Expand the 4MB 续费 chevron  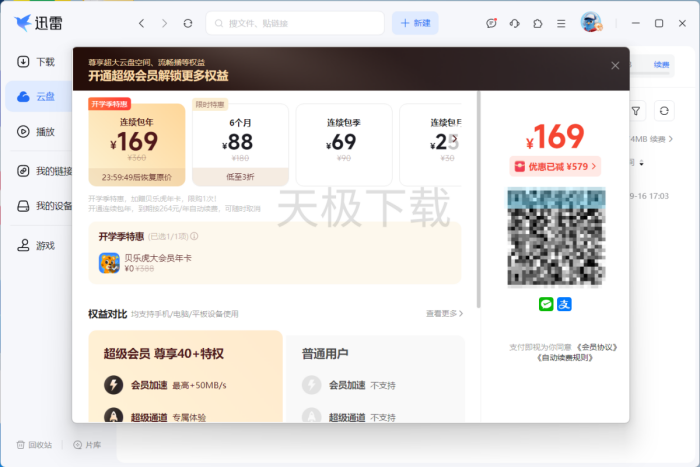(671, 139)
